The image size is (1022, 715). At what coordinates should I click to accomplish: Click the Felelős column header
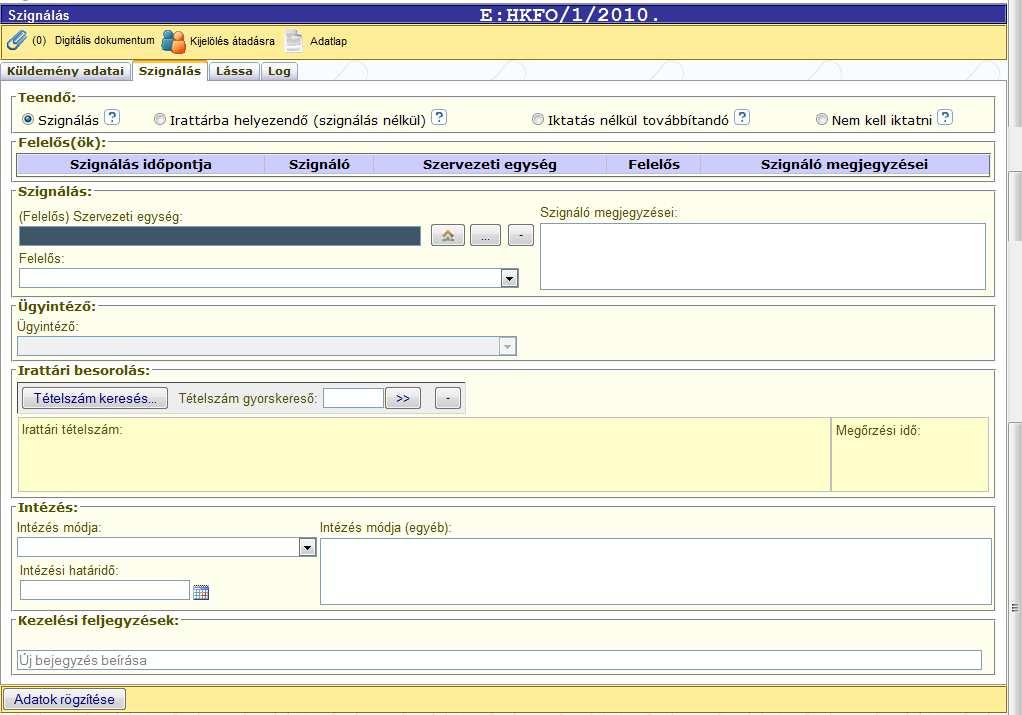coord(654,165)
